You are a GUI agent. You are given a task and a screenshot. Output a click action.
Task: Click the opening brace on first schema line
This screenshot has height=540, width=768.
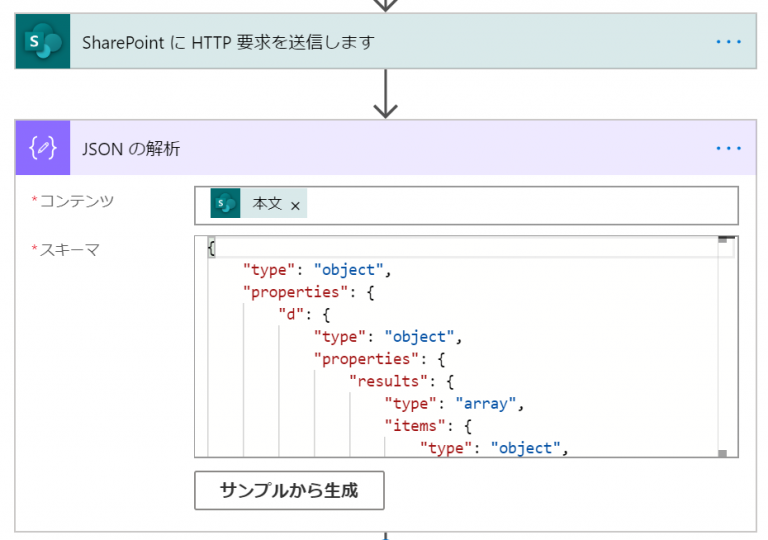coord(212,247)
